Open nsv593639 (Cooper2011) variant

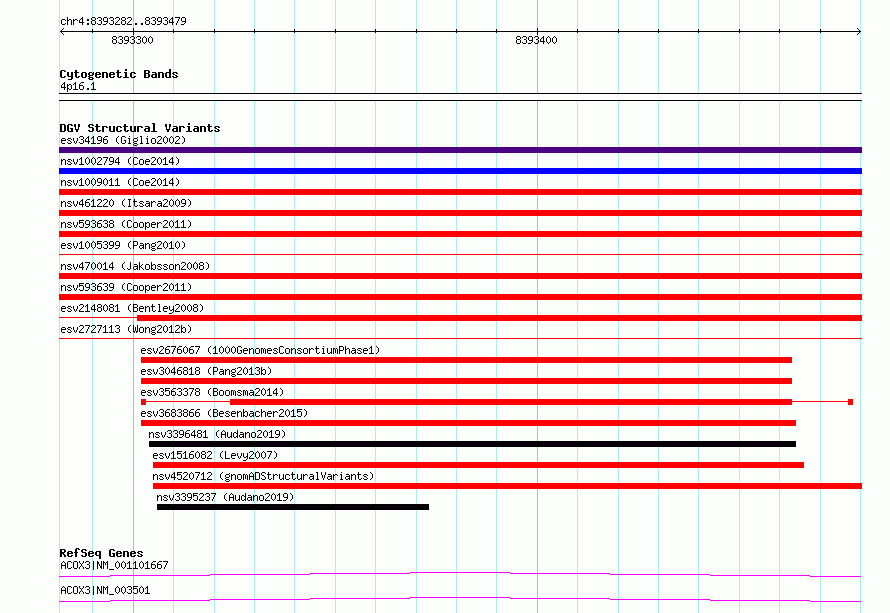(126, 287)
